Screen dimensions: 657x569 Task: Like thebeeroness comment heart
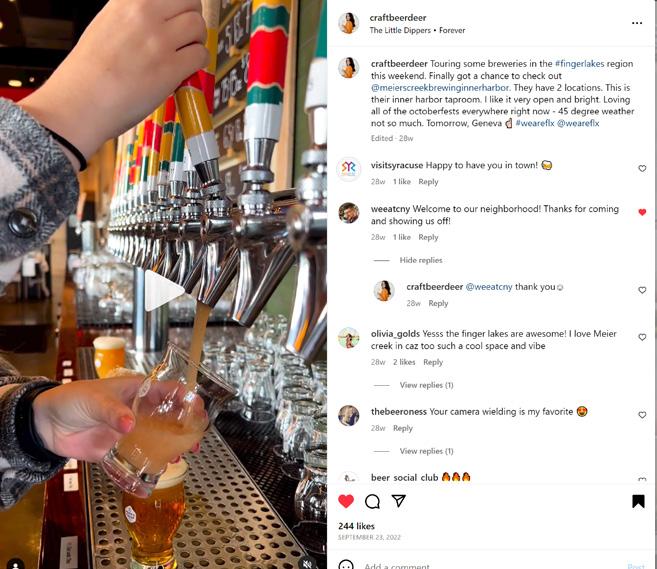point(642,415)
